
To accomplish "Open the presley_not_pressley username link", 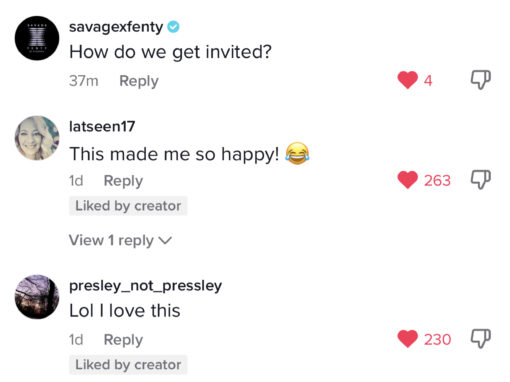I will tap(145, 286).
